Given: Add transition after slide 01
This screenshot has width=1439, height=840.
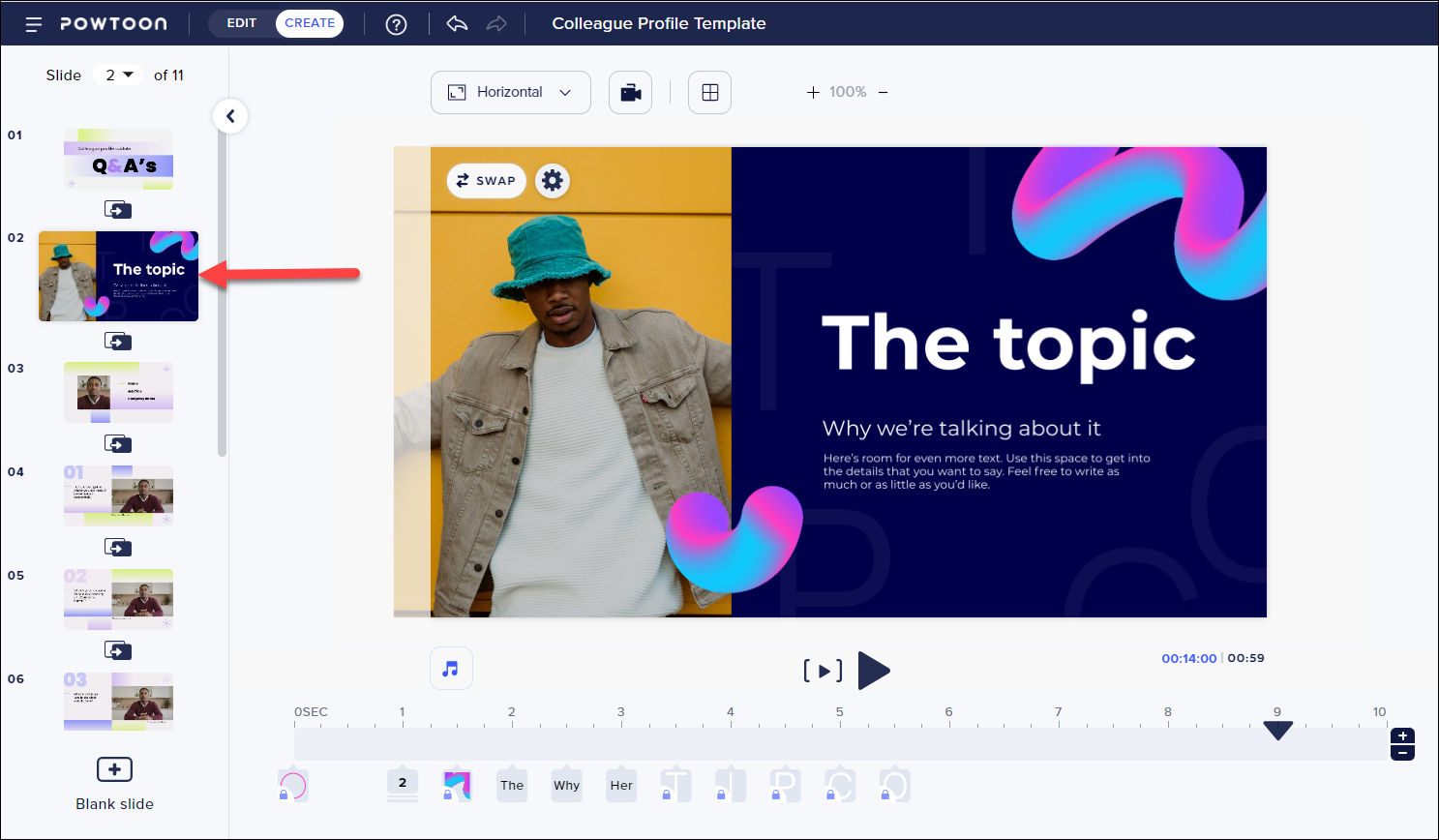Looking at the screenshot, I should pos(118,210).
